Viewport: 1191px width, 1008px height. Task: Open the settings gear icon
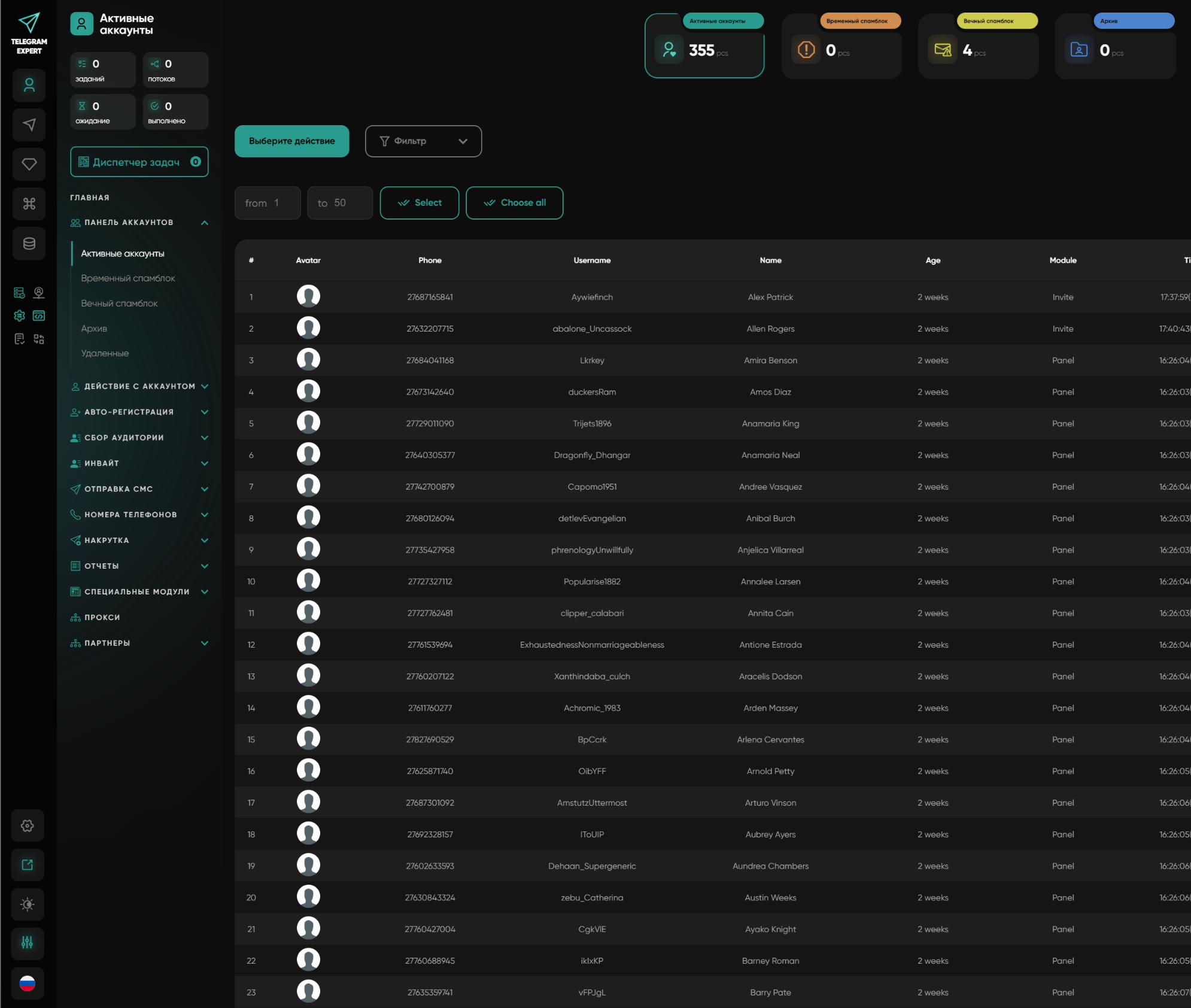click(28, 825)
